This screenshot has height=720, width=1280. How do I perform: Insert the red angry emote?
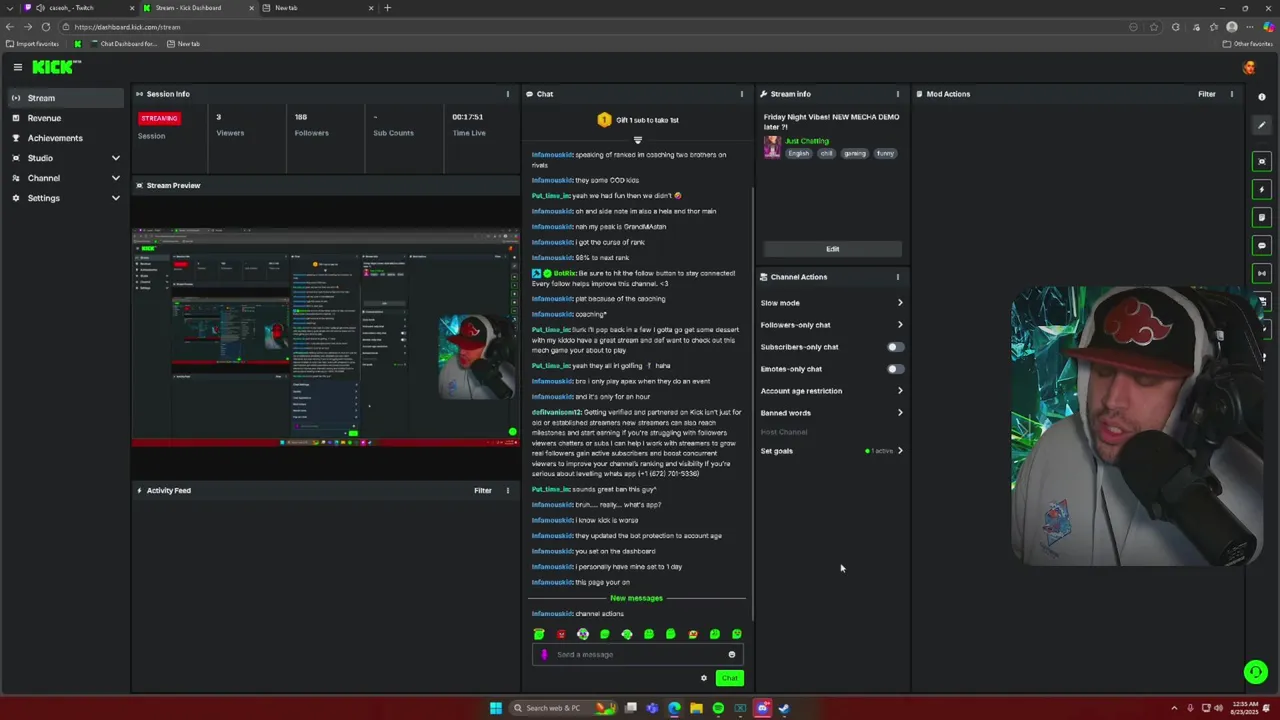[561, 634]
